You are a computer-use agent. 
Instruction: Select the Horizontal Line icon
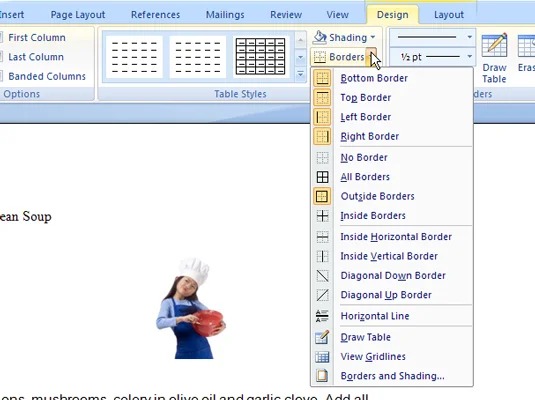point(322,316)
